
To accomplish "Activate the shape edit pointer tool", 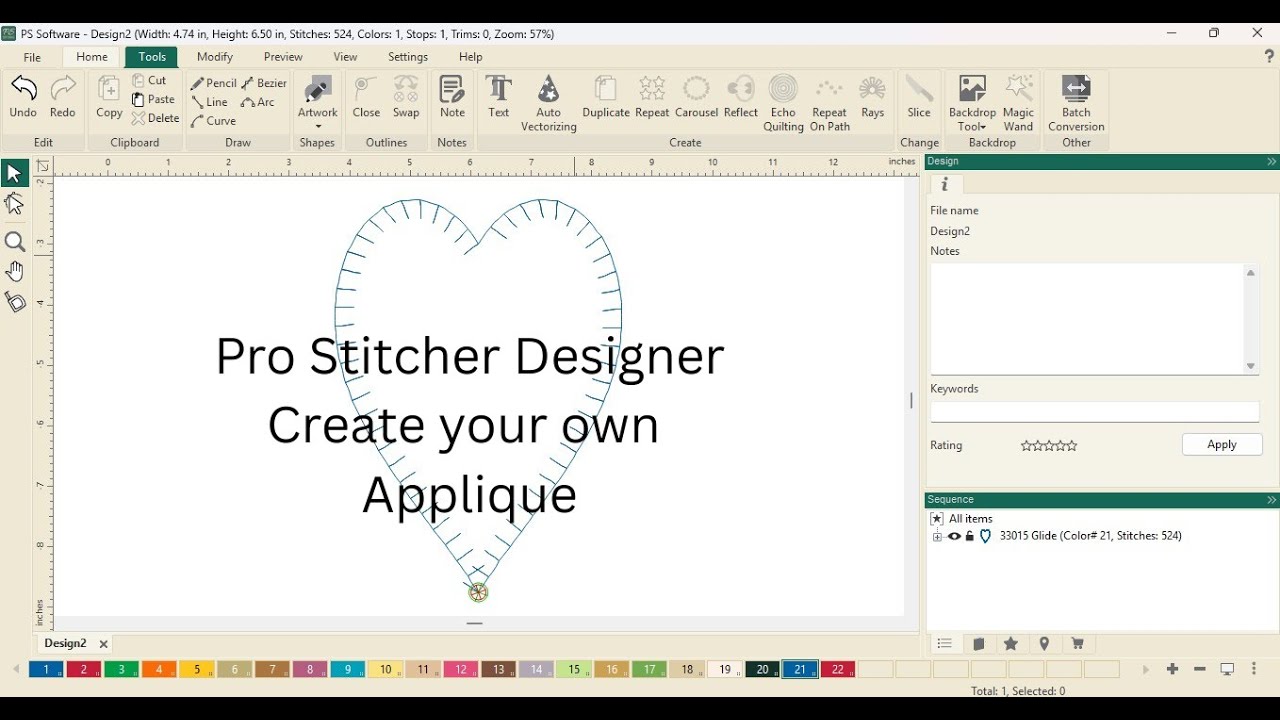I will pyautogui.click(x=14, y=205).
